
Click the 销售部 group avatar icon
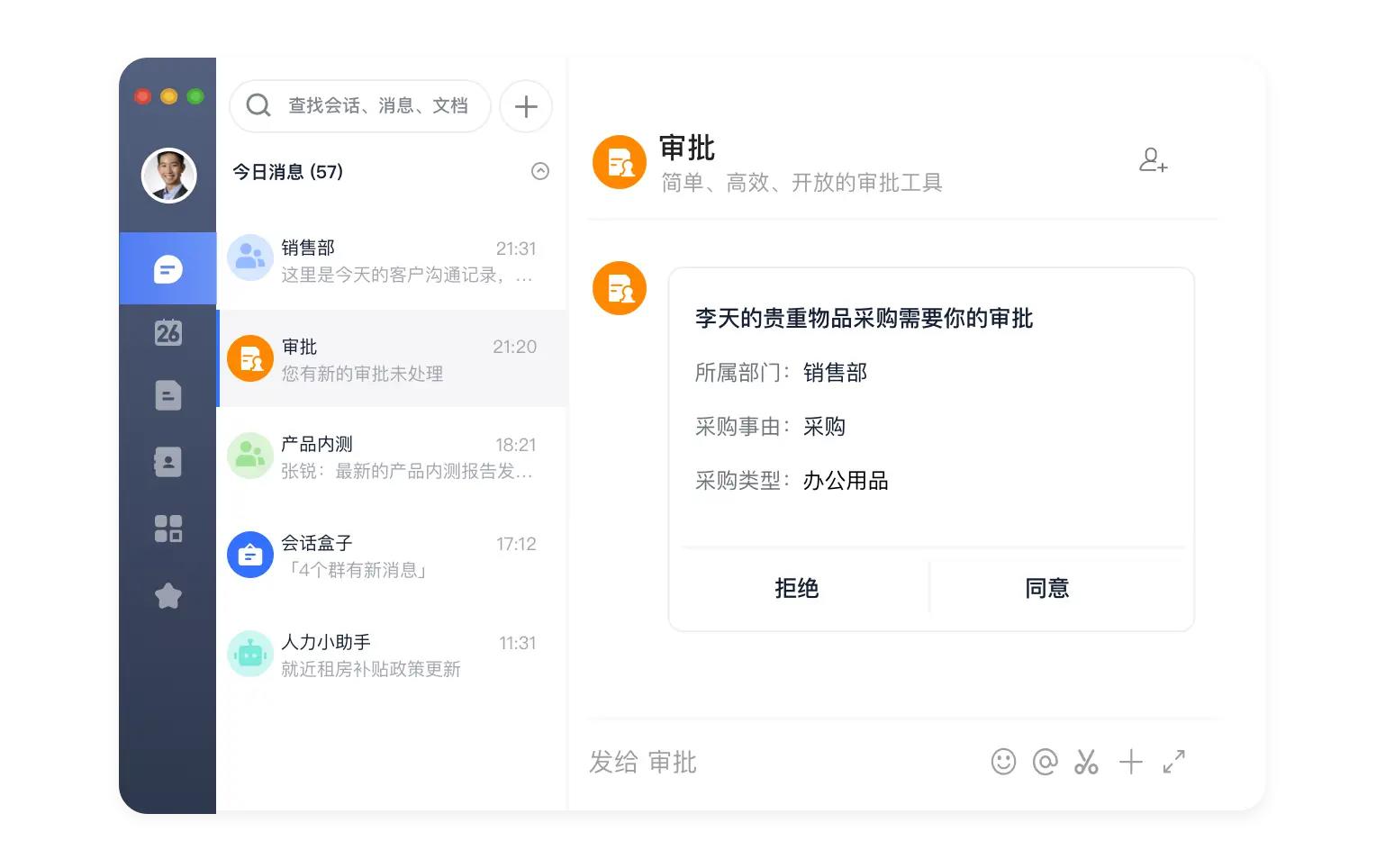pos(249,258)
